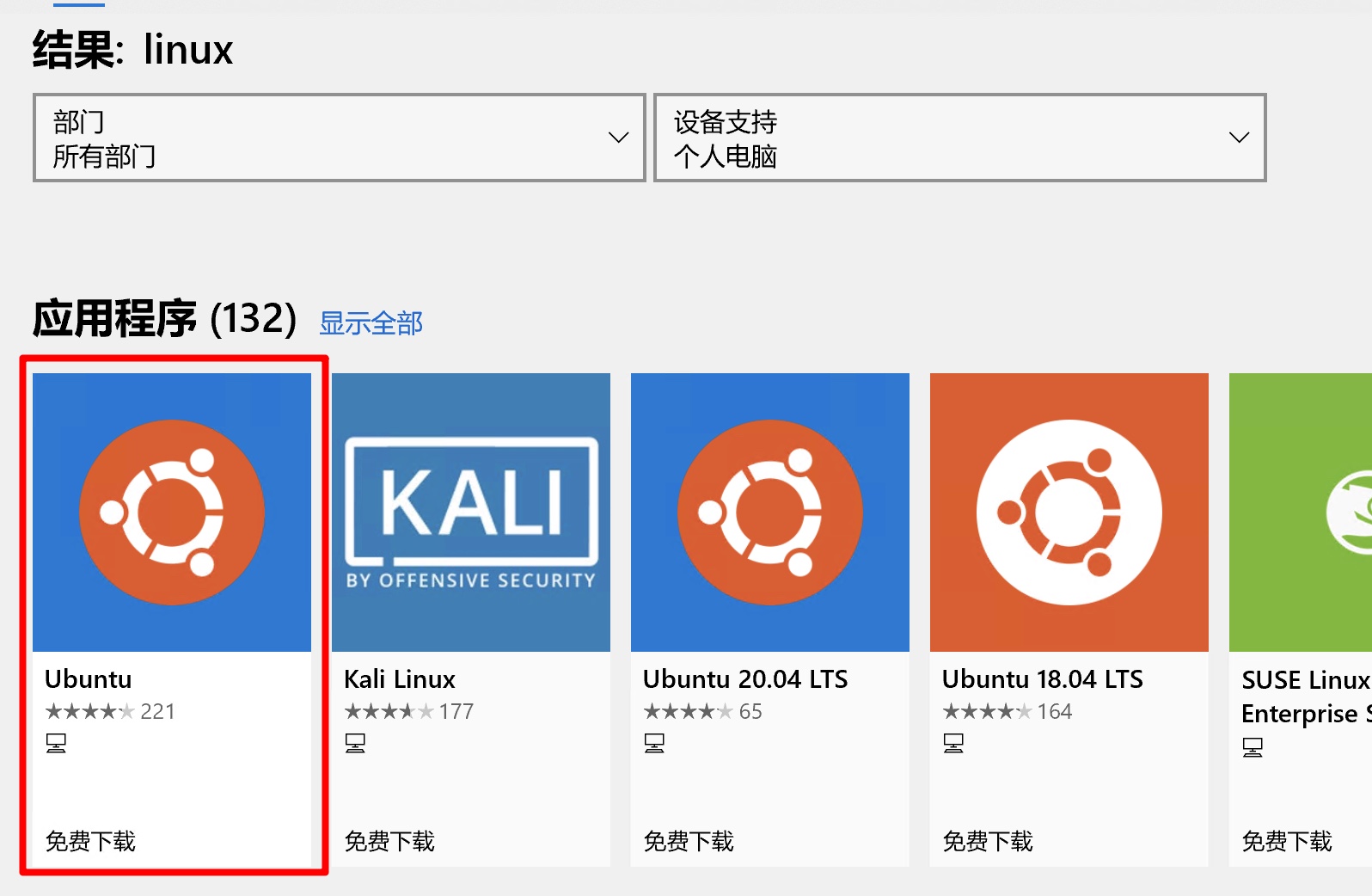Click 免费下载 under Ubuntu 18.04 LTS
The height and width of the screenshot is (896, 1372).
pos(988,841)
